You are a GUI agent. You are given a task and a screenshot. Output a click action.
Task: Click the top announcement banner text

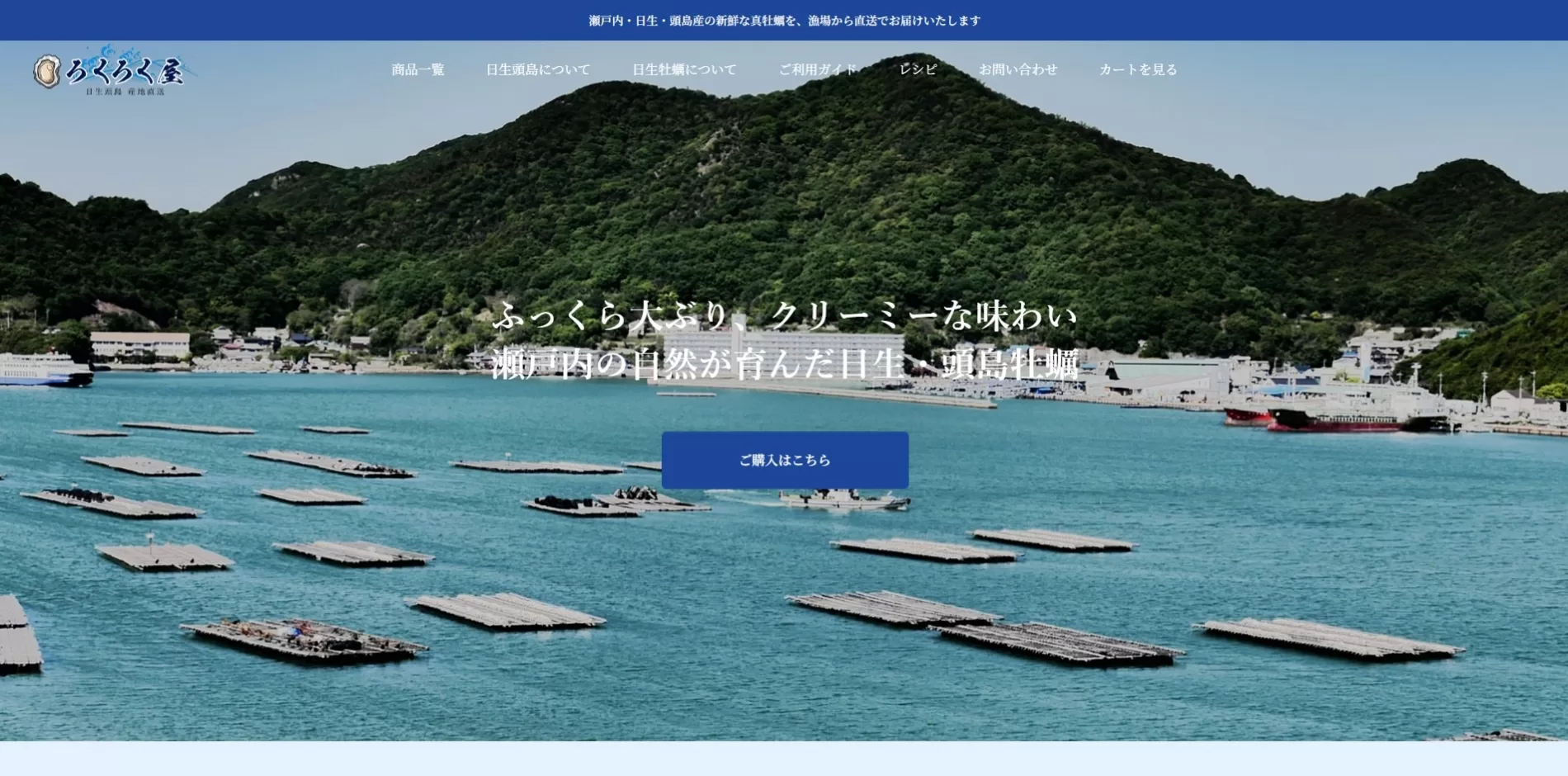784,21
